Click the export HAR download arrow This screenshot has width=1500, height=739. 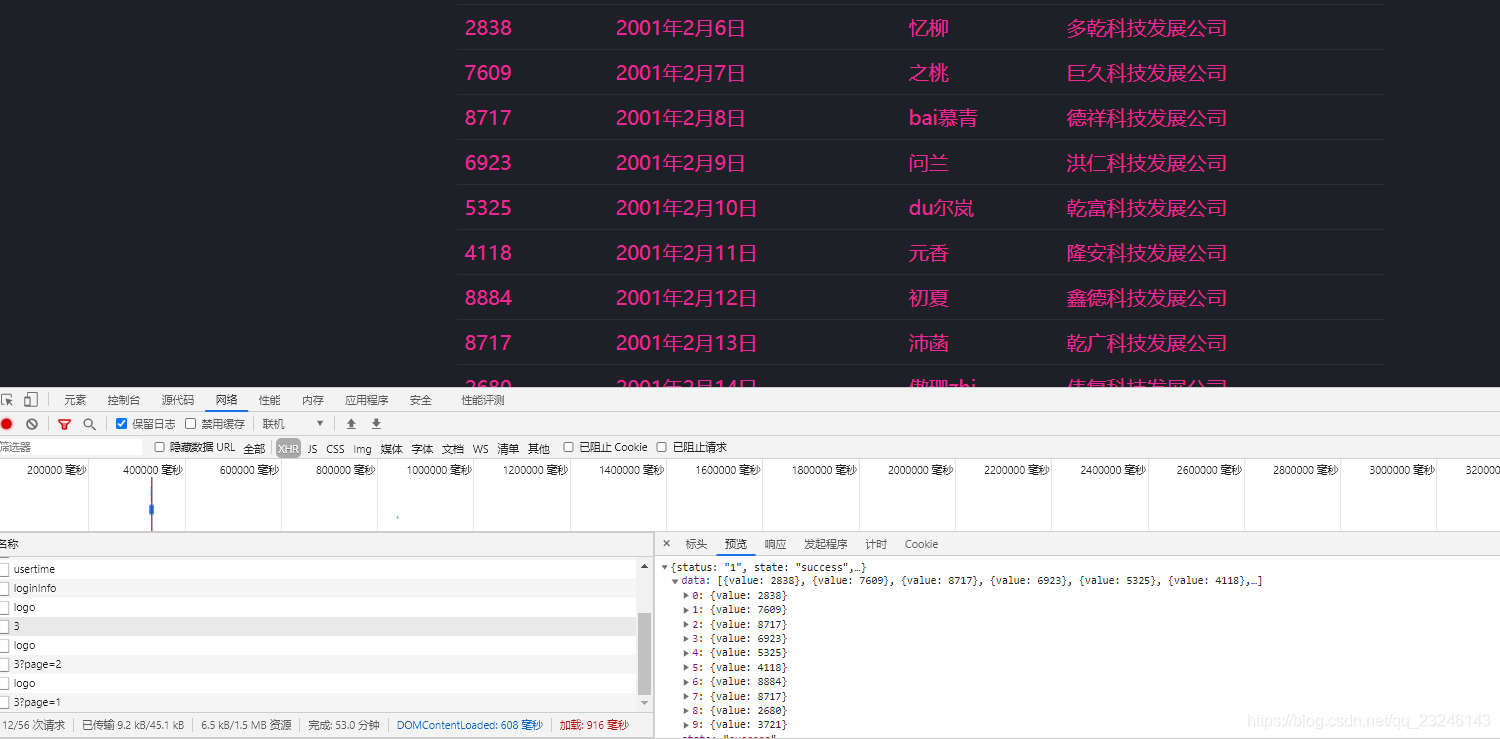(376, 424)
